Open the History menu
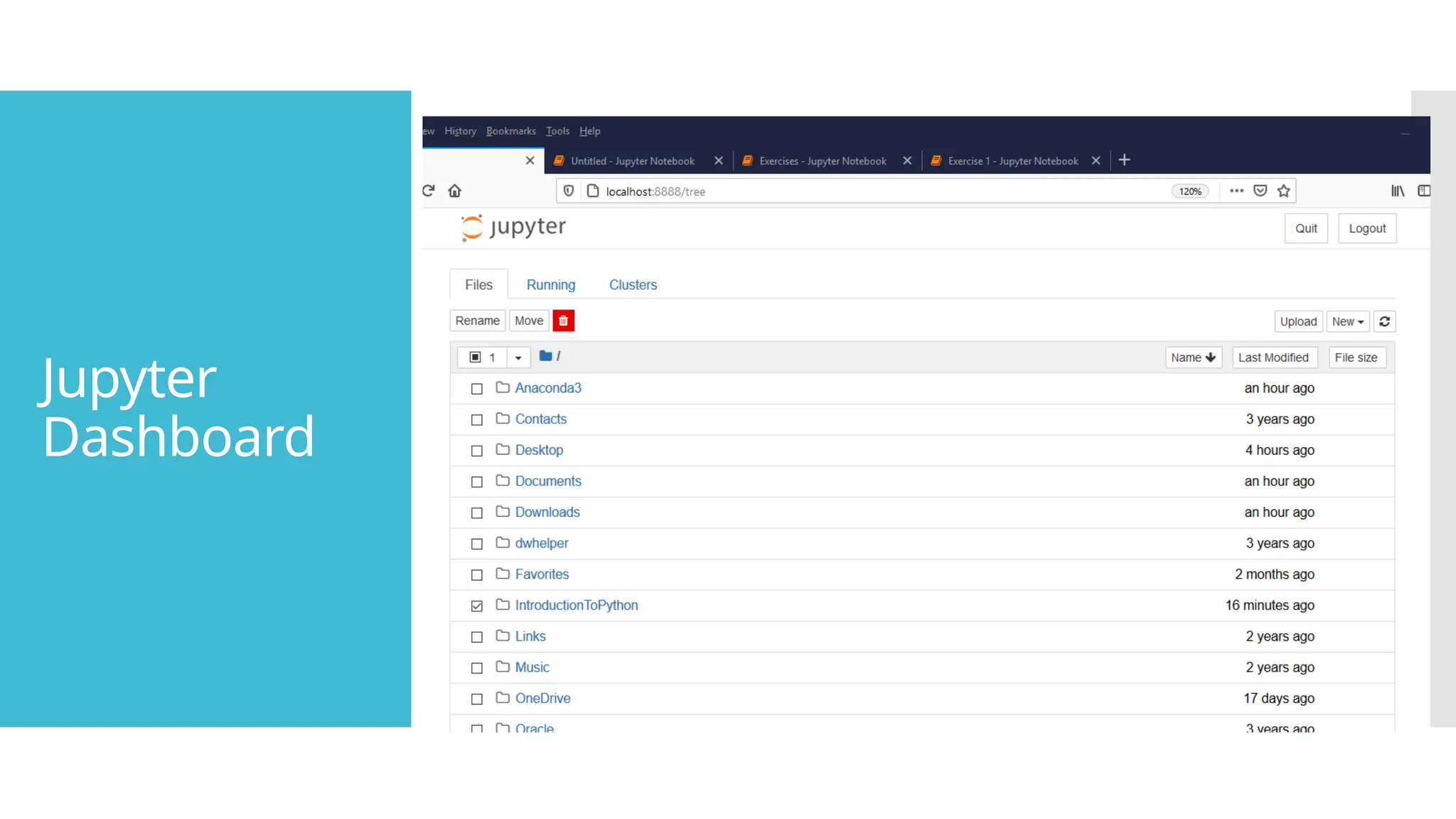The width and height of the screenshot is (1456, 819). (460, 131)
